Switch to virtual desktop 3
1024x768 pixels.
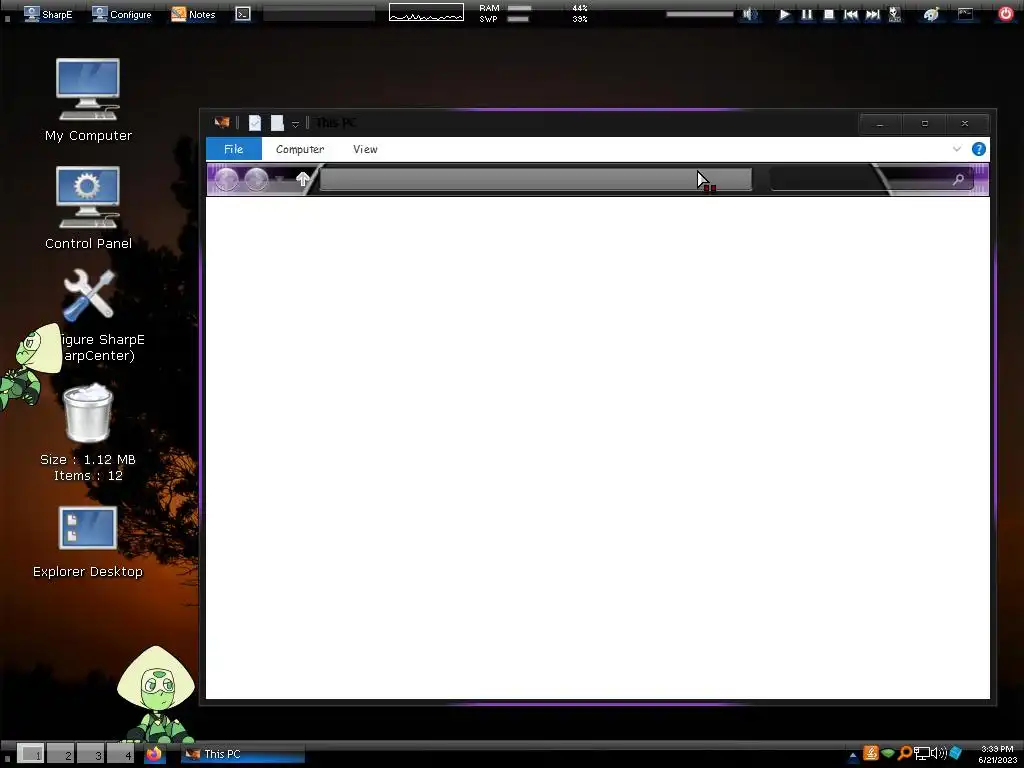click(90, 754)
